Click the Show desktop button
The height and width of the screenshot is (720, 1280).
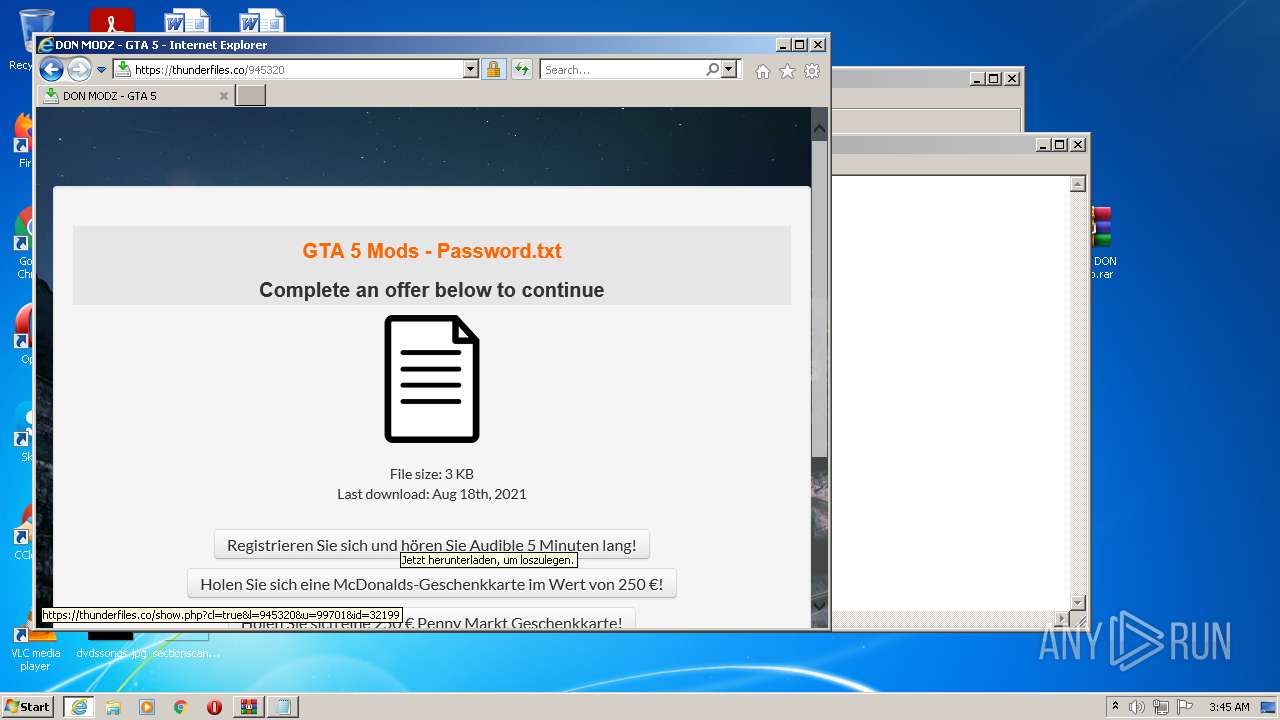1268,707
